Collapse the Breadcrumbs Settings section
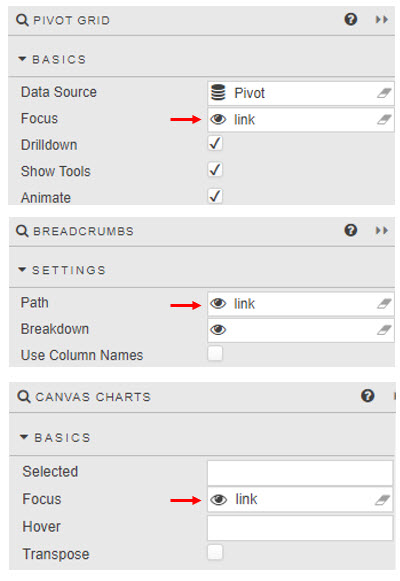400x581 pixels. pos(22,269)
